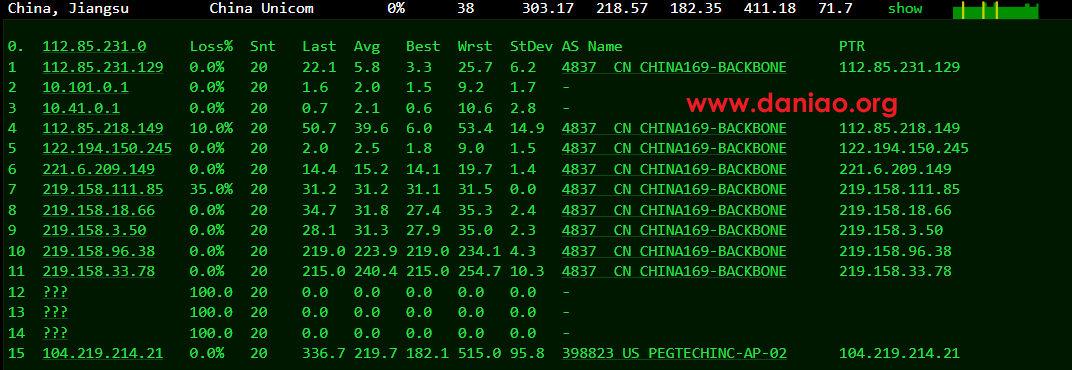
Task: Click the ??? entry at hop 12
Action: click(x=55, y=292)
